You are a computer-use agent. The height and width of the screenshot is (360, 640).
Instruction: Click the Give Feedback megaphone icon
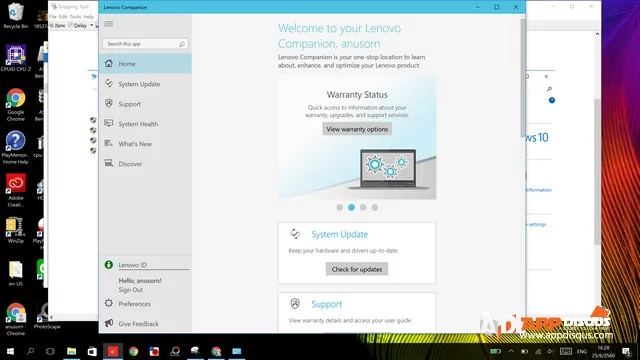(109, 323)
